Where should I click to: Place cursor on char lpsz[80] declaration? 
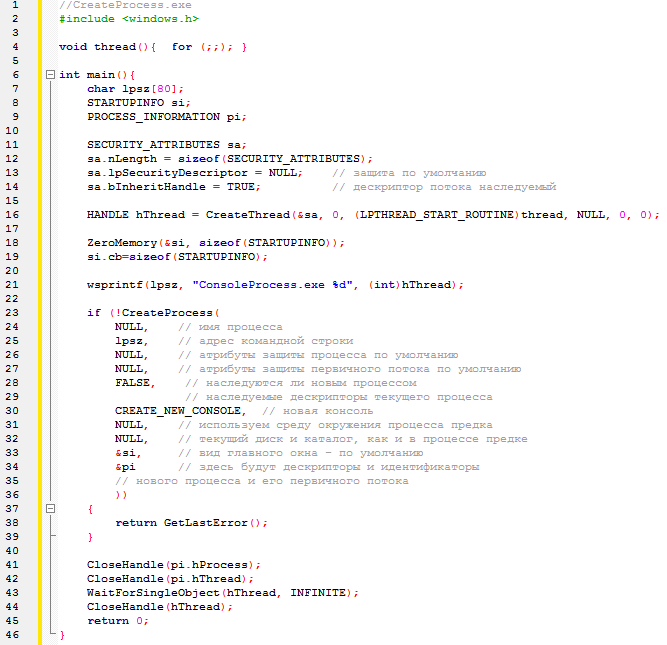(128, 89)
